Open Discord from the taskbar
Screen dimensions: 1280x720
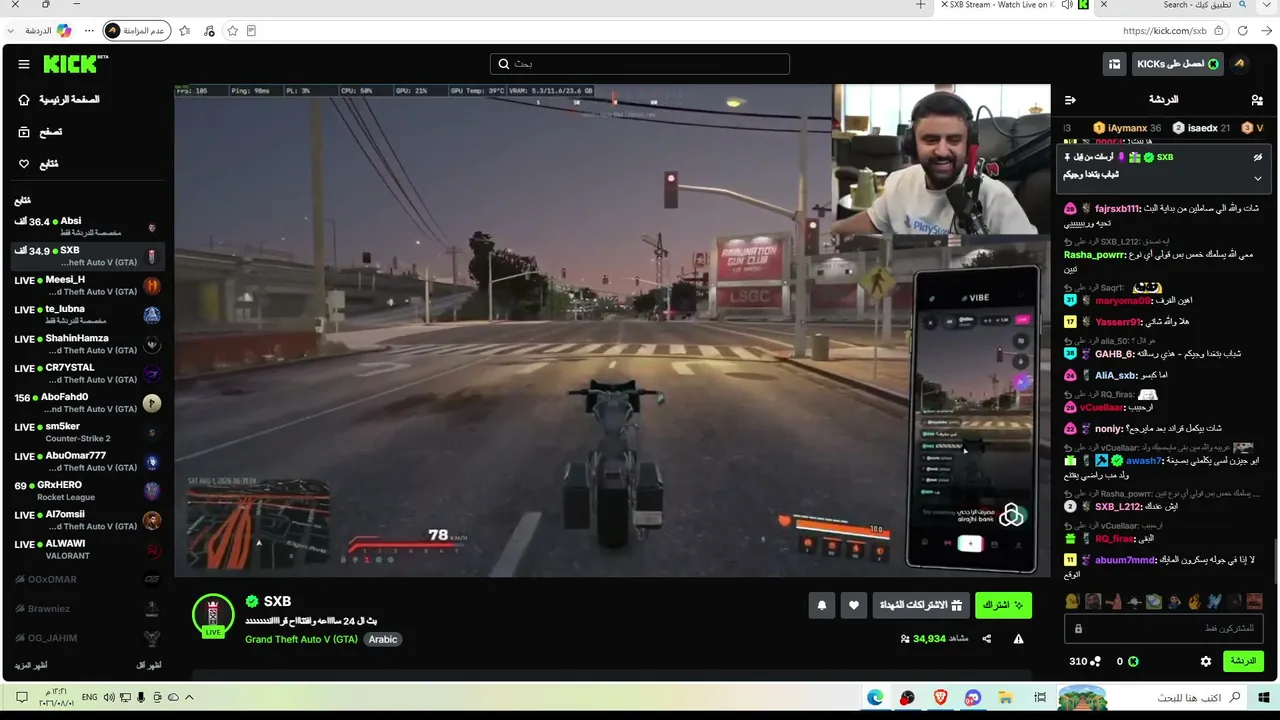coord(973,697)
